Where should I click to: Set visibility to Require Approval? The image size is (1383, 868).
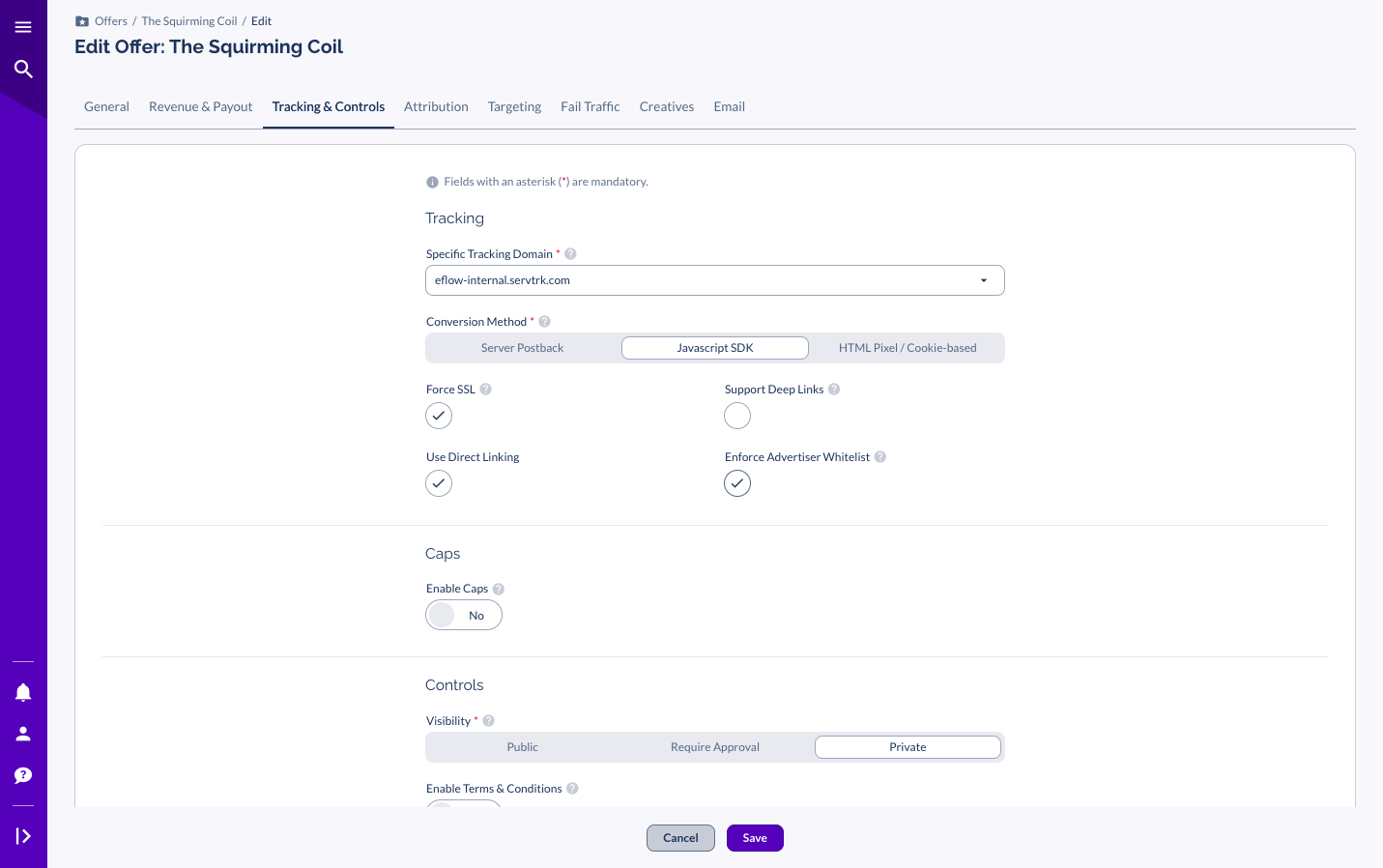pos(715,747)
